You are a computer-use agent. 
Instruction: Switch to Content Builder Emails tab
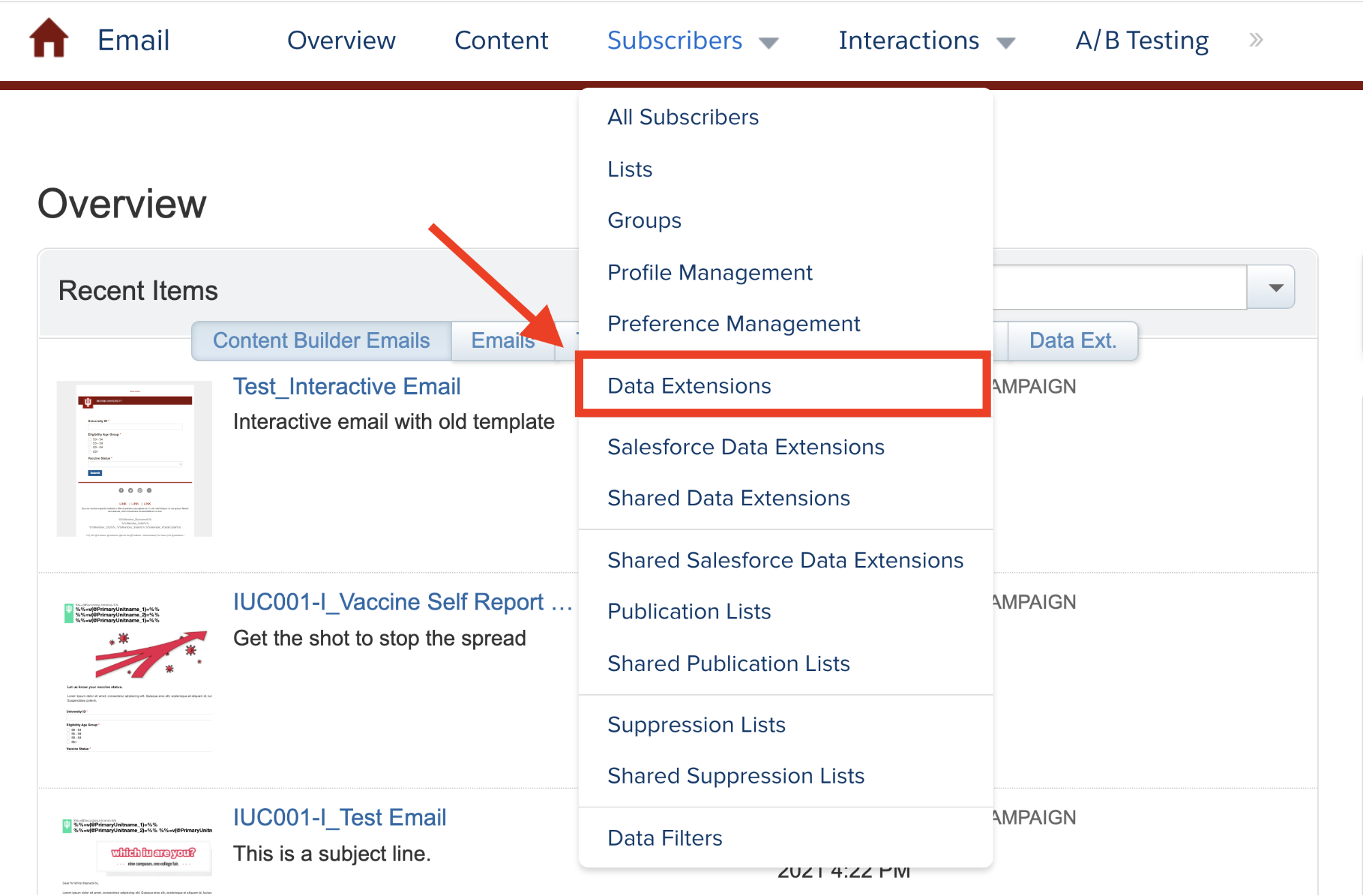tap(321, 340)
